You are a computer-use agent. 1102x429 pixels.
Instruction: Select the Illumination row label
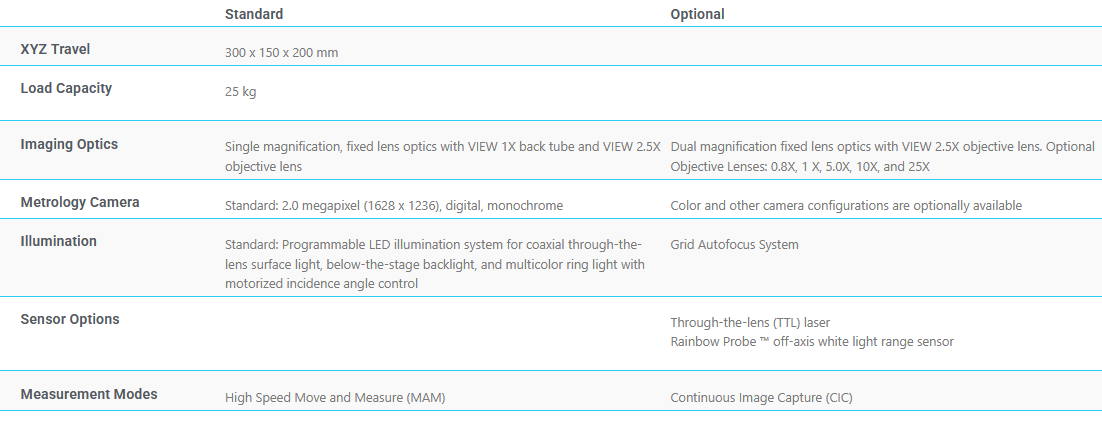pos(59,241)
